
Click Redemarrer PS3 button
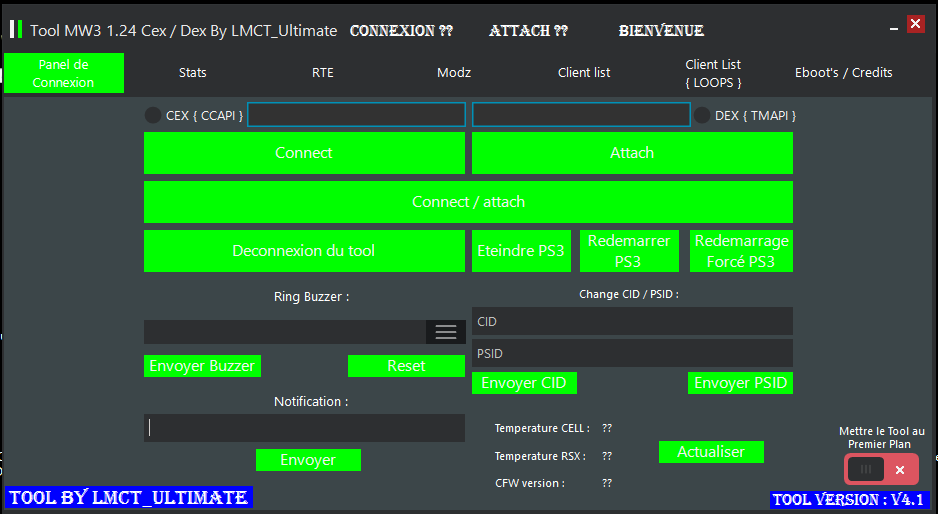629,251
